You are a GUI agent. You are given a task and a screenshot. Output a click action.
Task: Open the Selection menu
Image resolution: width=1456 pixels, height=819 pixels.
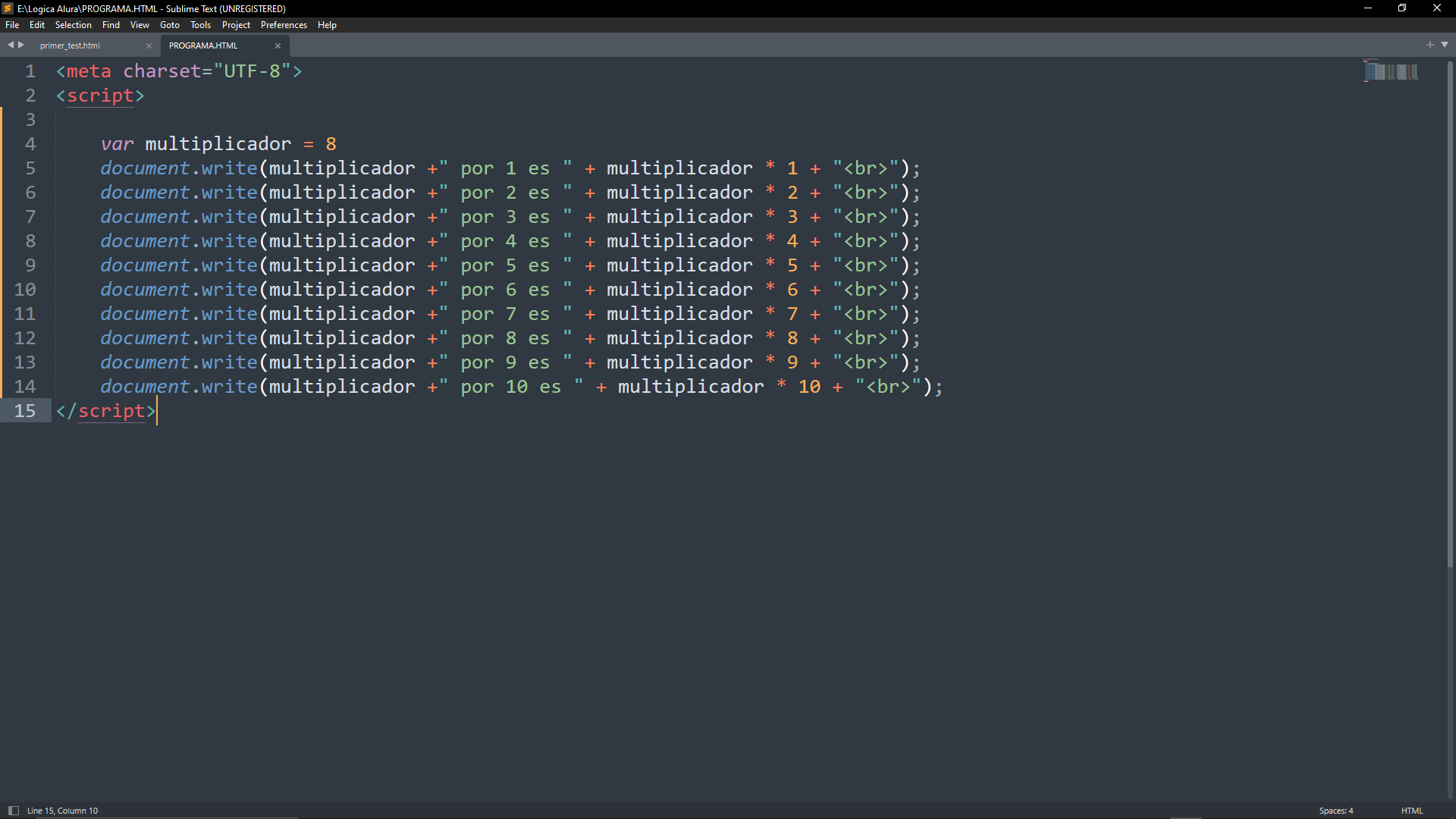(x=73, y=25)
